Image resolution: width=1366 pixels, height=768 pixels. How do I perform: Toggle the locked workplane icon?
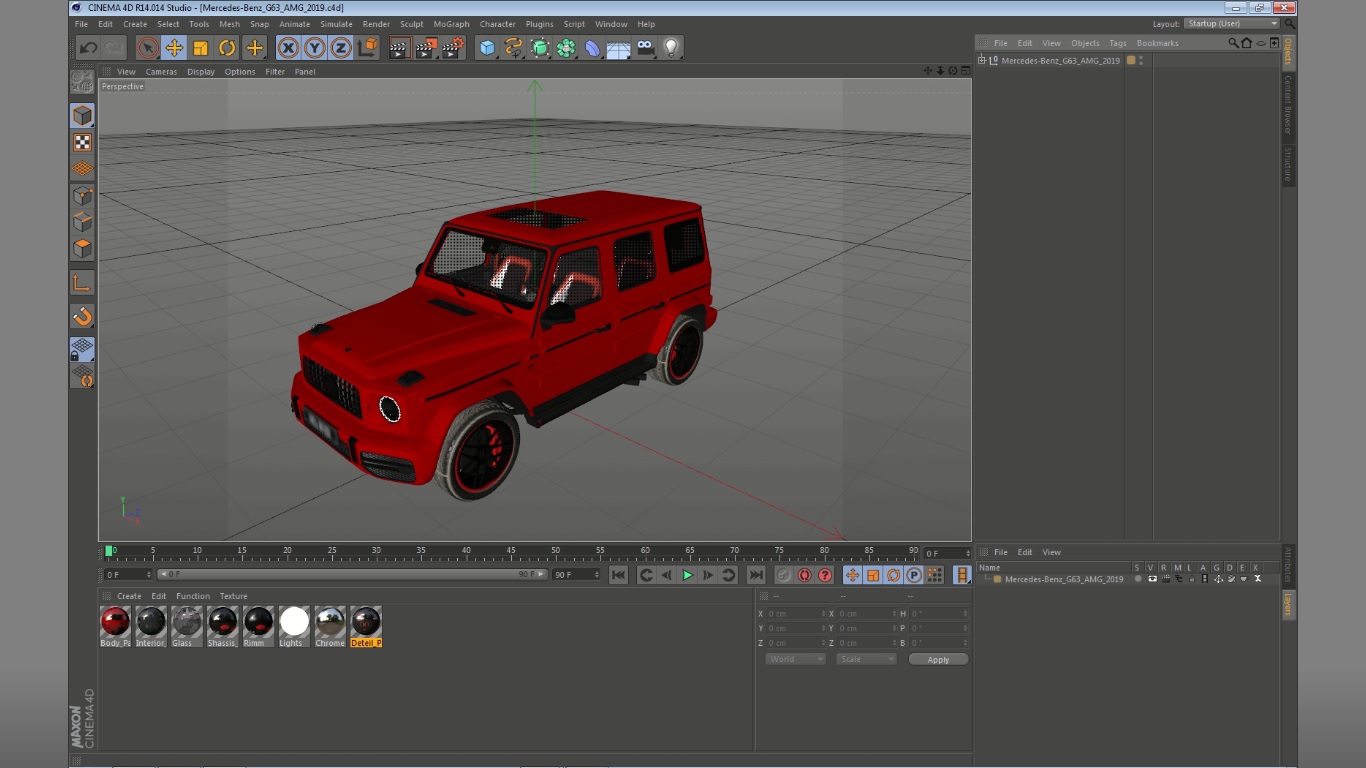click(82, 349)
